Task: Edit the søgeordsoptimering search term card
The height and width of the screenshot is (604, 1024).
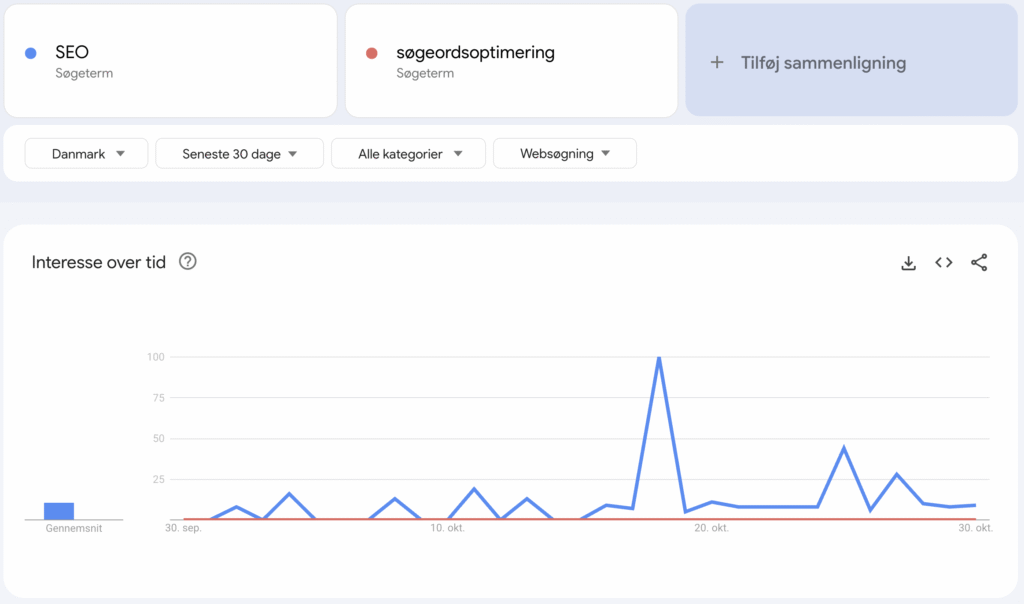Action: [x=511, y=61]
